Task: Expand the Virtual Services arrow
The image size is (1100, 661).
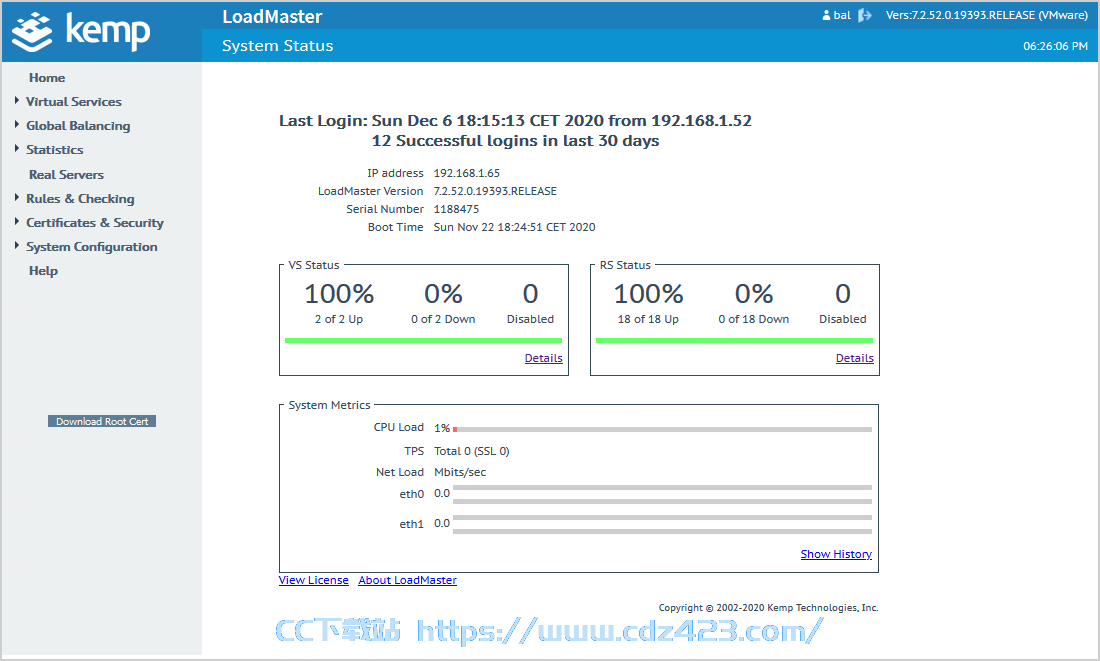Action: (17, 101)
